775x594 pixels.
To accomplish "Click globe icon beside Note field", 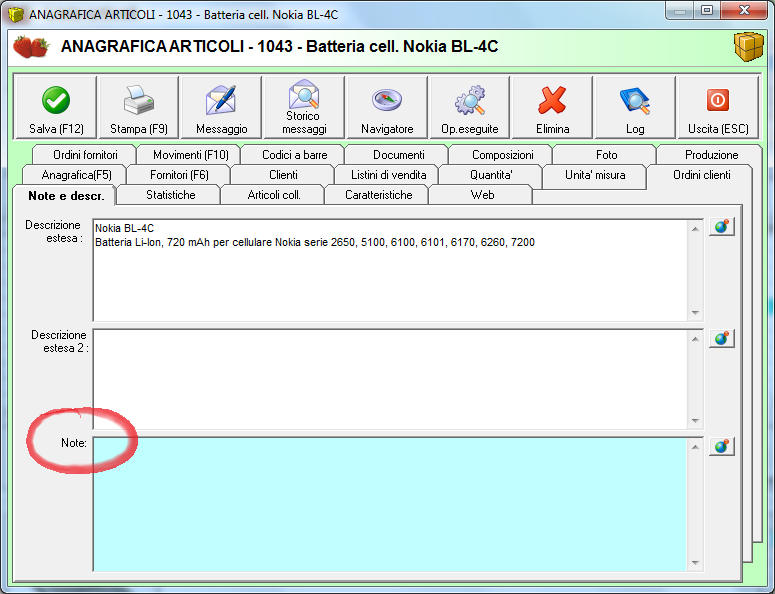I will tap(722, 446).
